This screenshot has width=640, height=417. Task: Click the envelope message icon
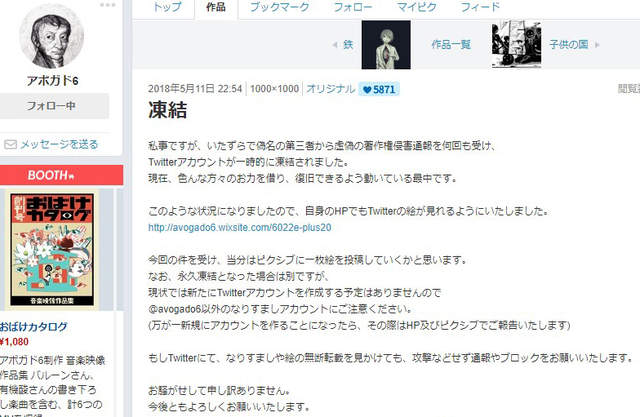(10, 144)
